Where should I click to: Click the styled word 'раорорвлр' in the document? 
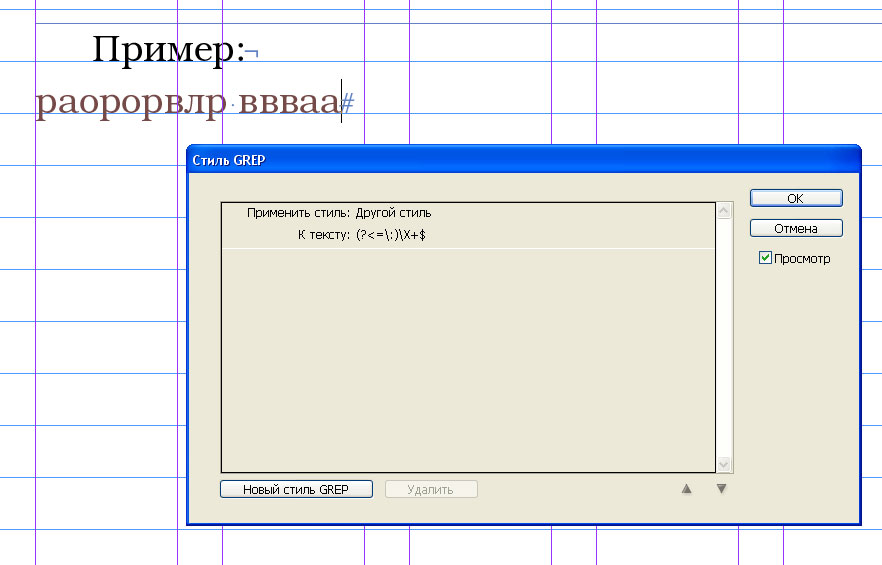[130, 103]
